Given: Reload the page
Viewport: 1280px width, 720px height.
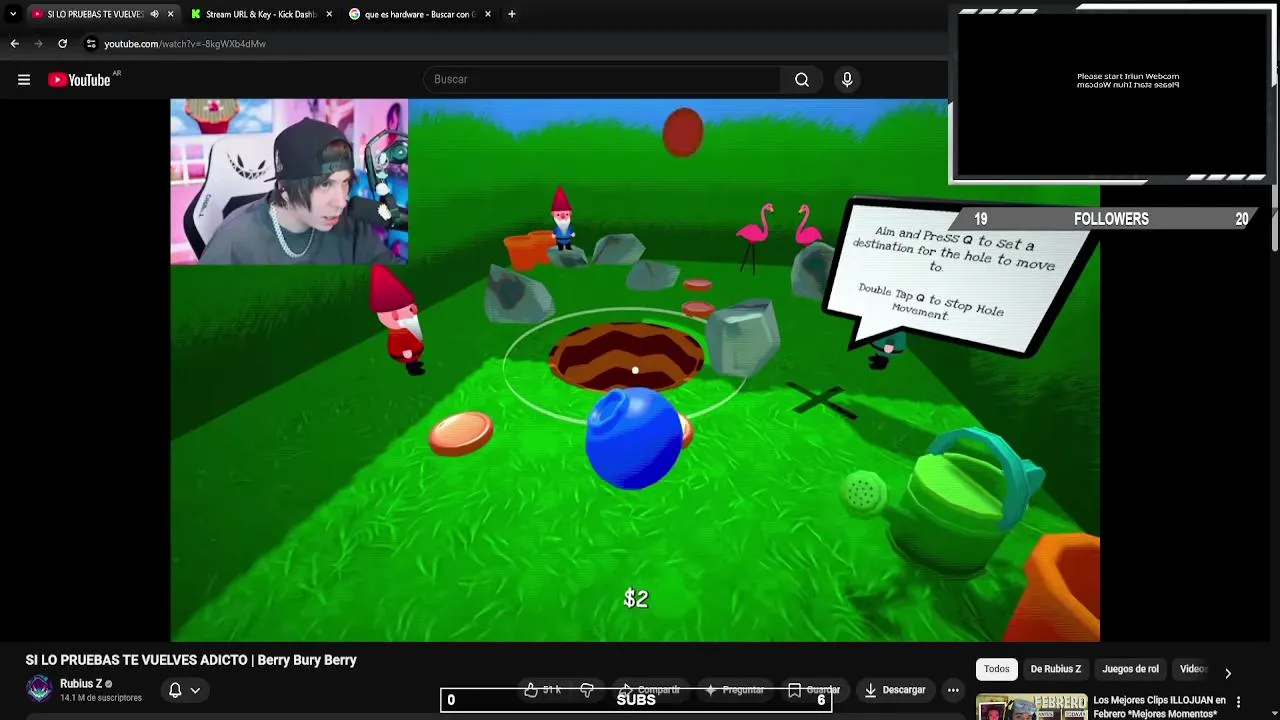Looking at the screenshot, I should (62, 44).
